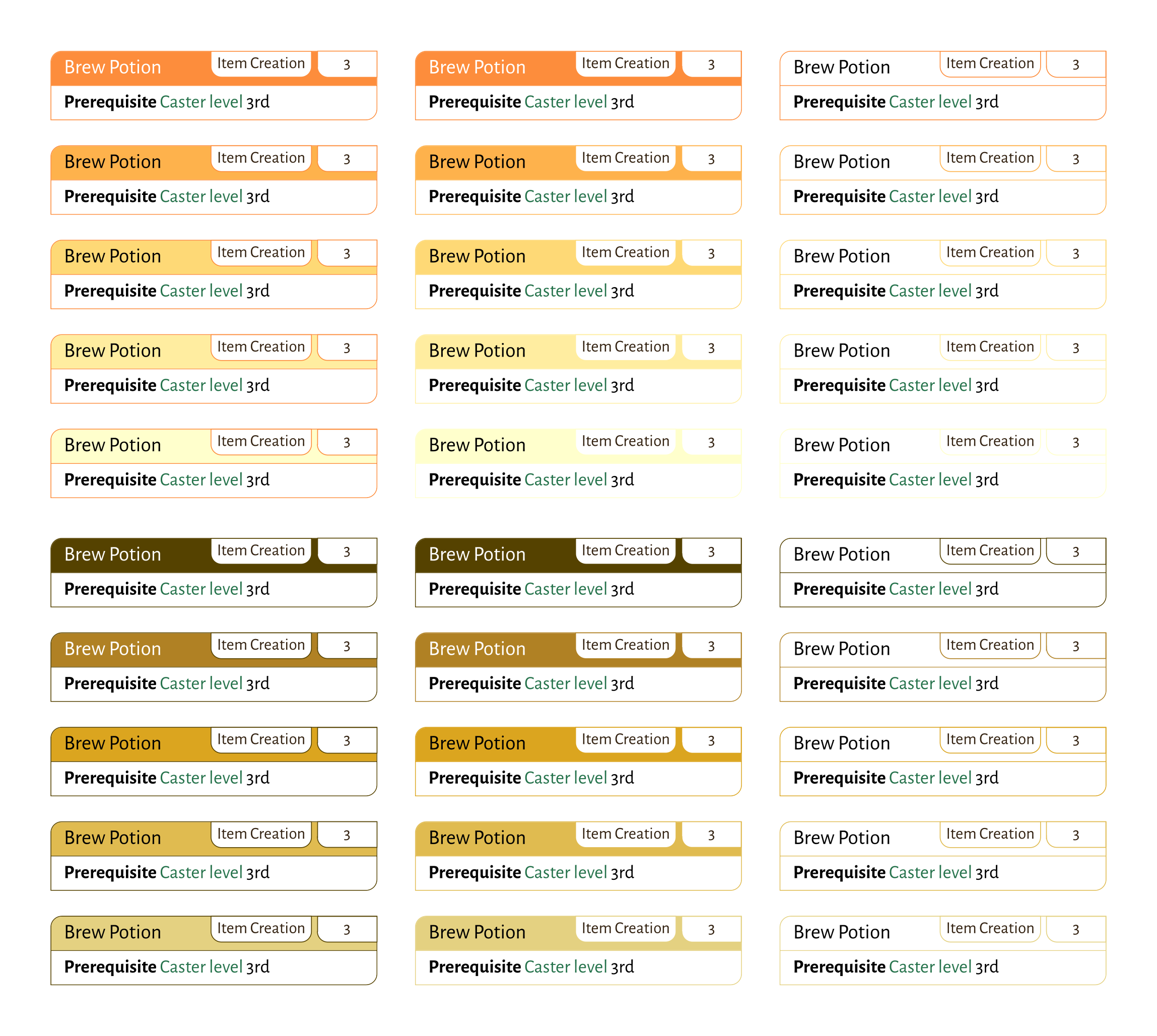Open Caster level link under dark brown header with borderless tags

point(566,589)
